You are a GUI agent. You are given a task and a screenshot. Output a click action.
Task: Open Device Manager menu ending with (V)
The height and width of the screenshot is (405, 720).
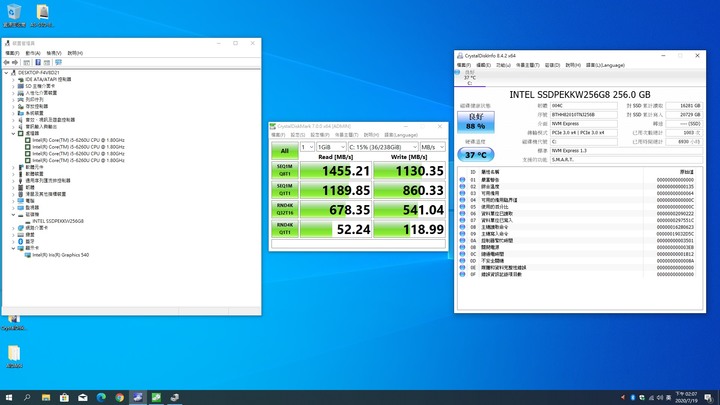[54, 53]
